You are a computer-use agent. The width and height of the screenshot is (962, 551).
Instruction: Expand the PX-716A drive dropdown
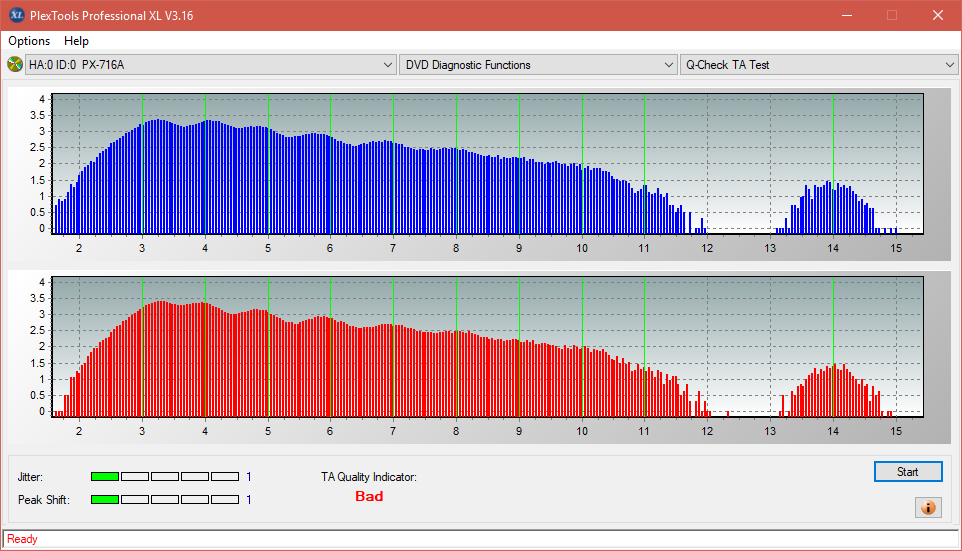pos(210,64)
